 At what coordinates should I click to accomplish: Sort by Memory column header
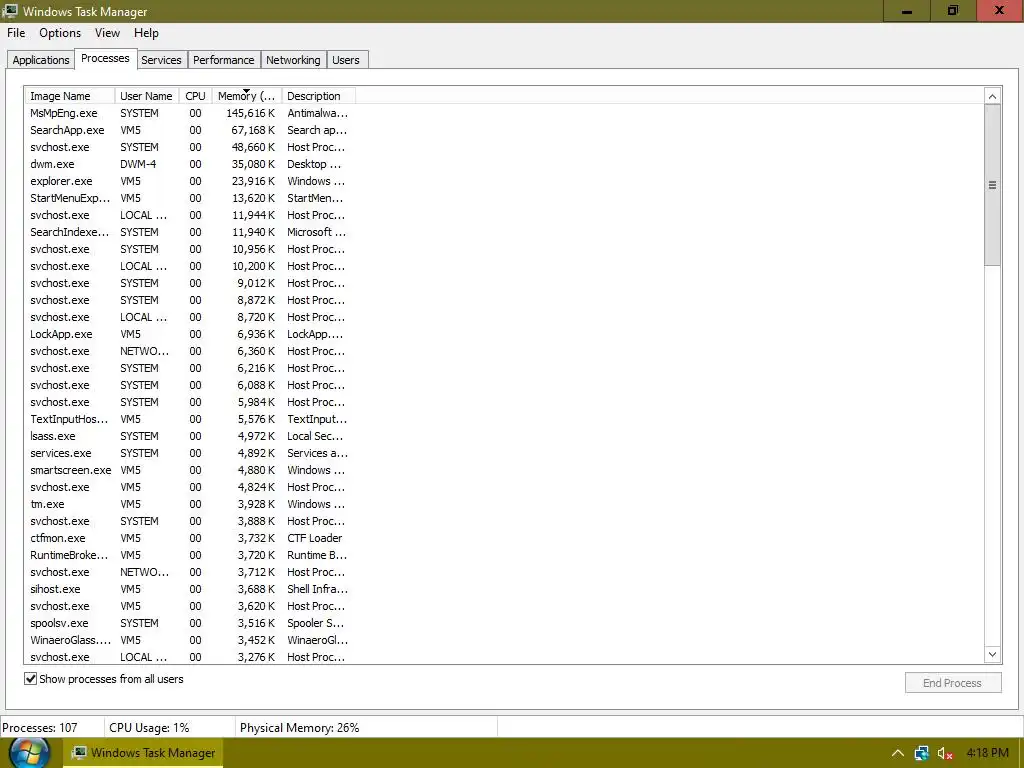pyautogui.click(x=247, y=96)
